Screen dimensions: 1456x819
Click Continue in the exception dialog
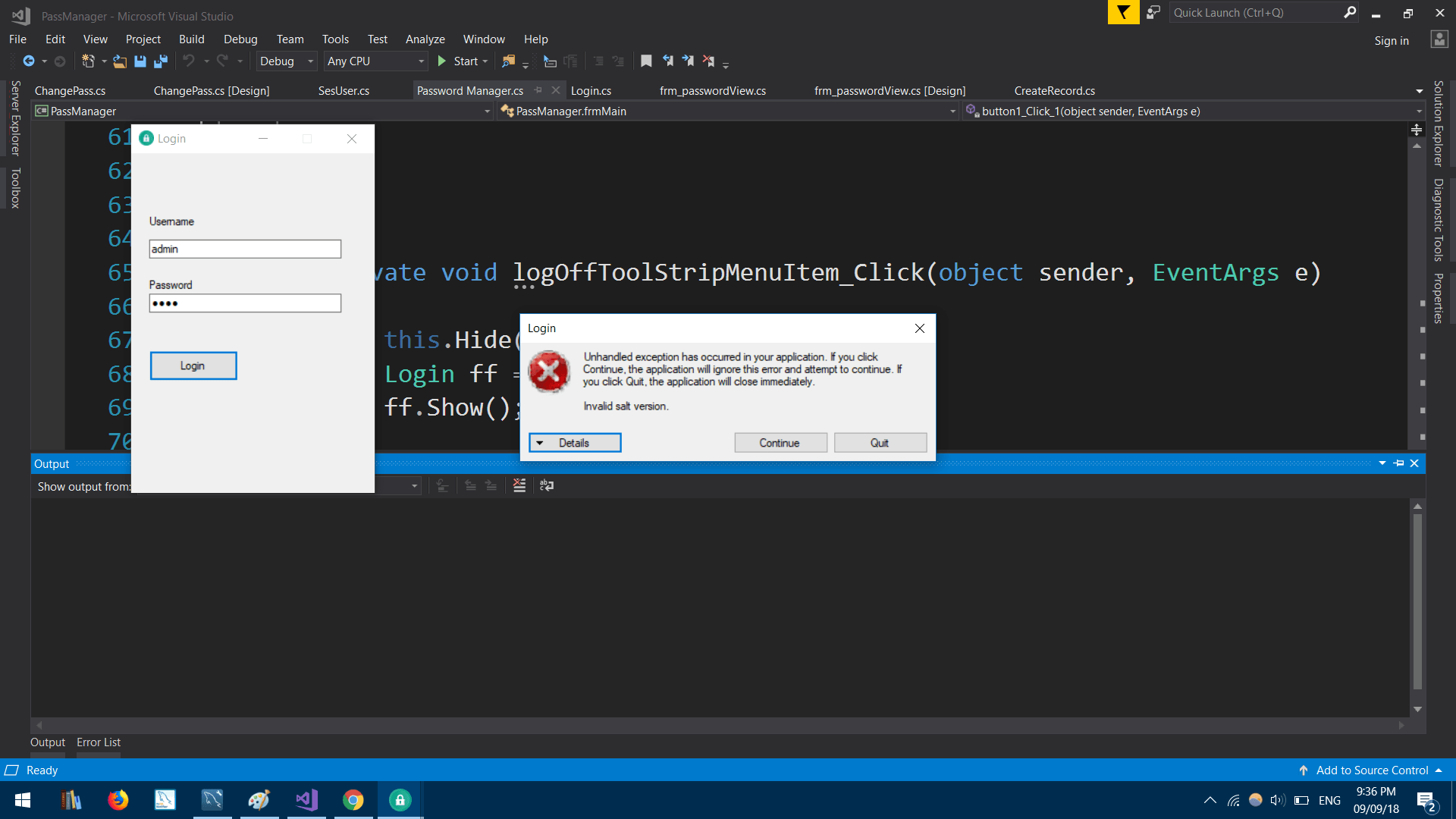click(780, 443)
